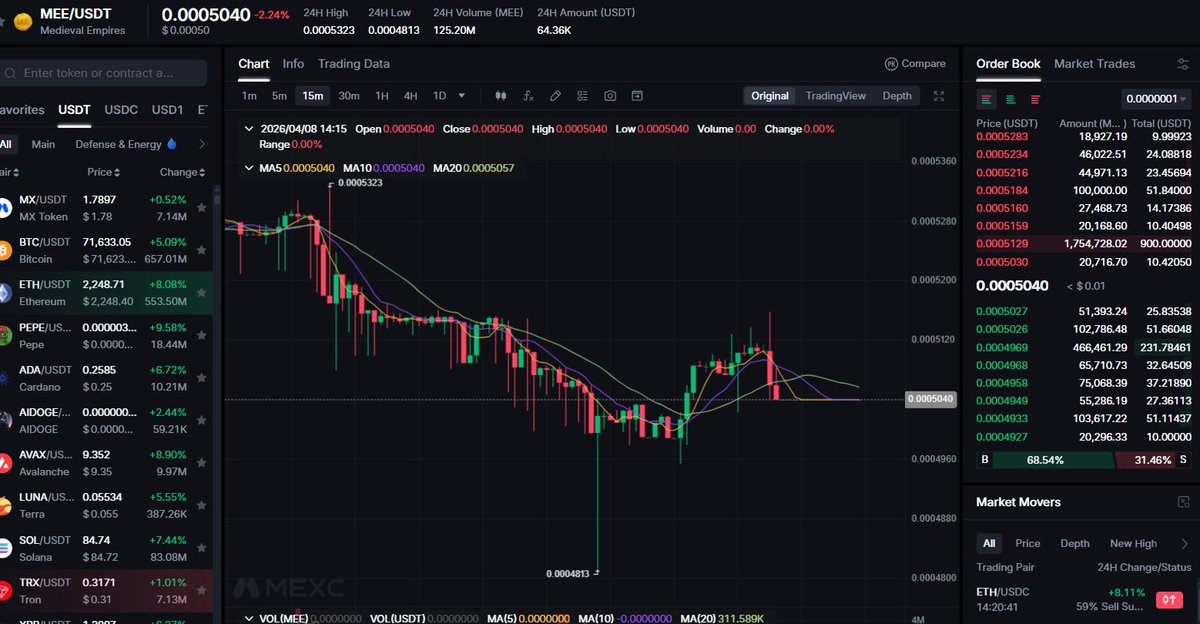Take a chart snapshot with camera icon

pos(609,96)
